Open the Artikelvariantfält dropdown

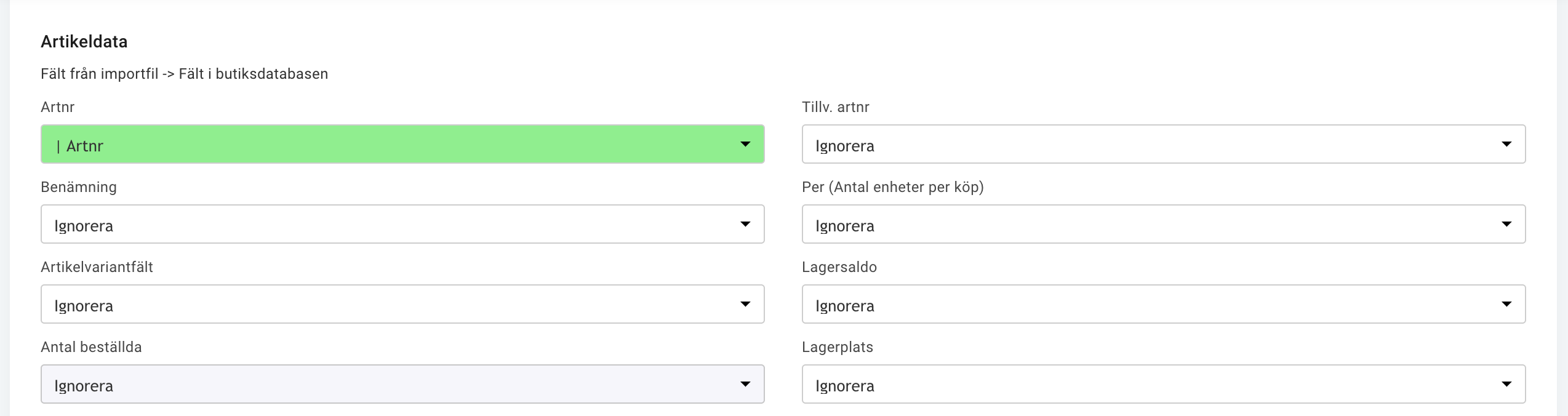[402, 304]
